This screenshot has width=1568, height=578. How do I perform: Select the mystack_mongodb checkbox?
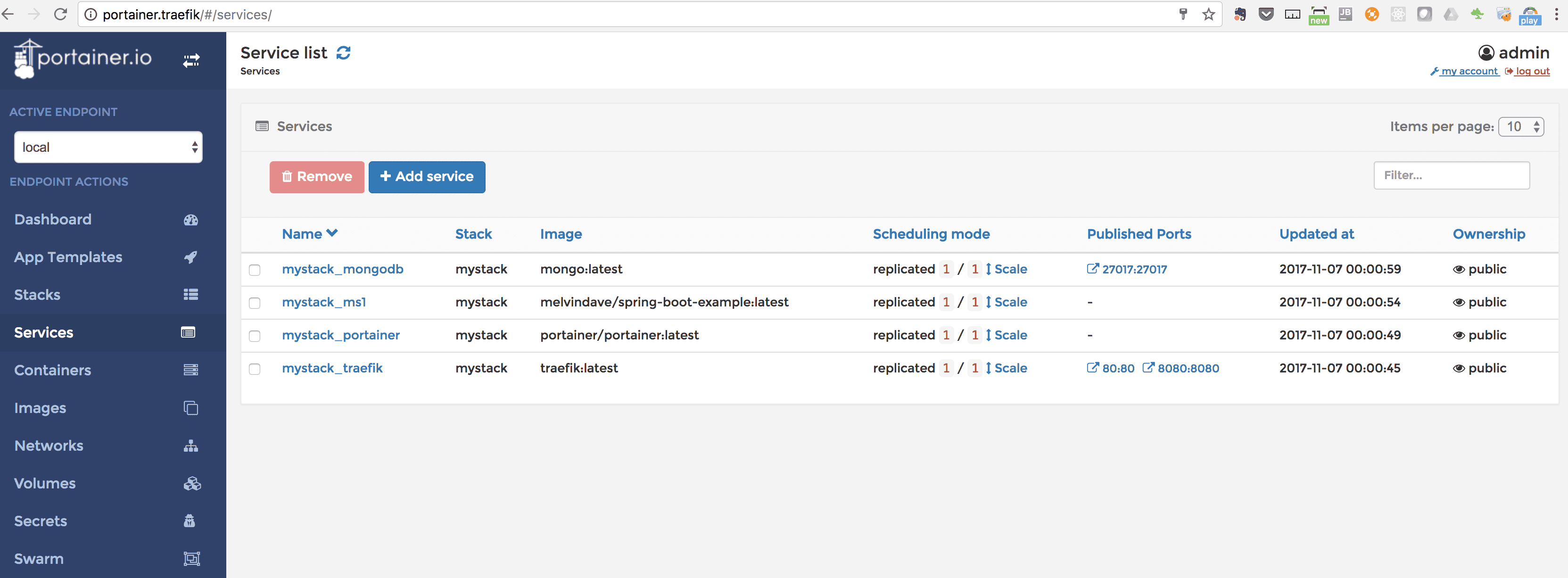click(255, 270)
